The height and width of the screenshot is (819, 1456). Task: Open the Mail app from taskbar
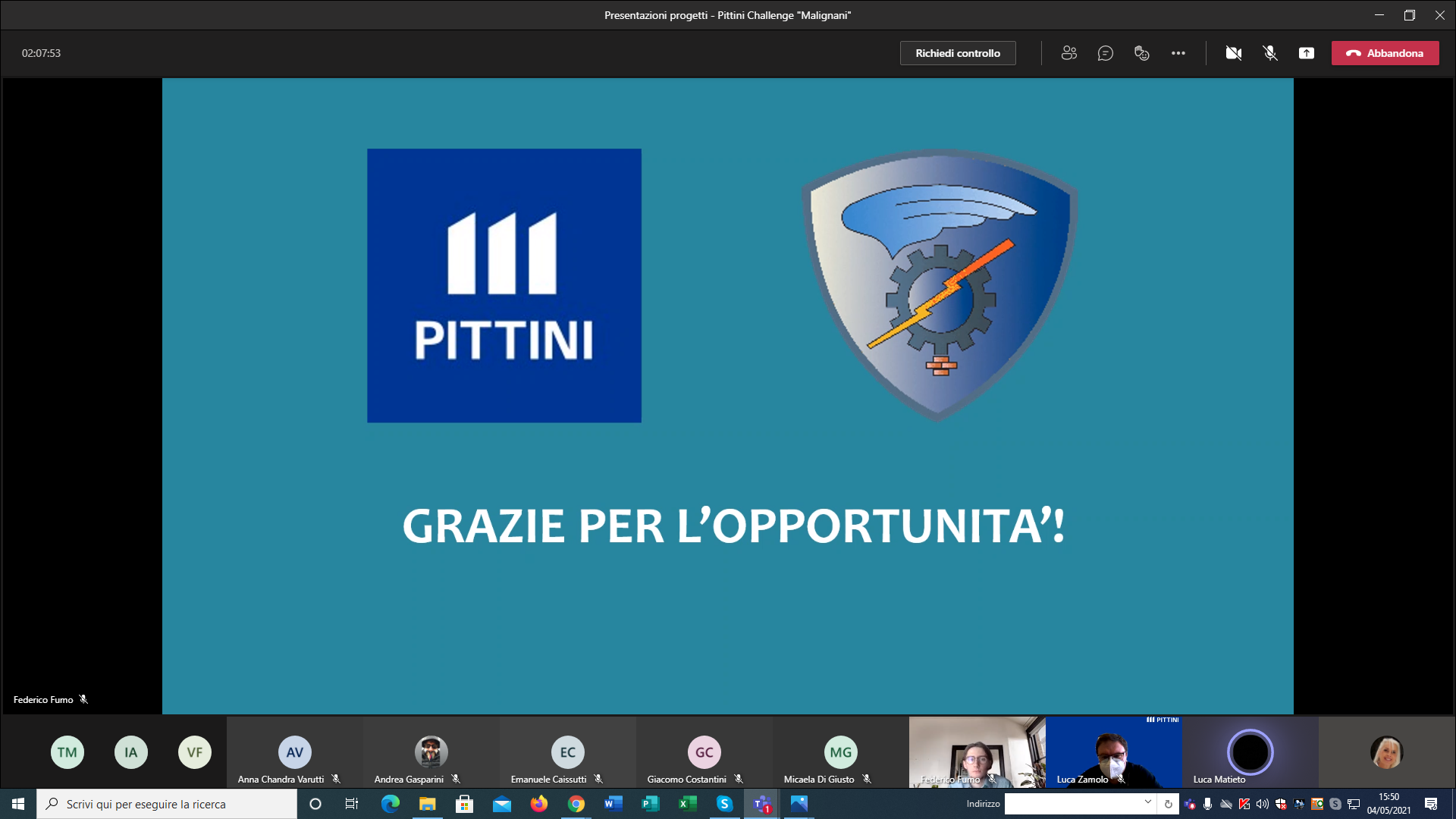502,804
